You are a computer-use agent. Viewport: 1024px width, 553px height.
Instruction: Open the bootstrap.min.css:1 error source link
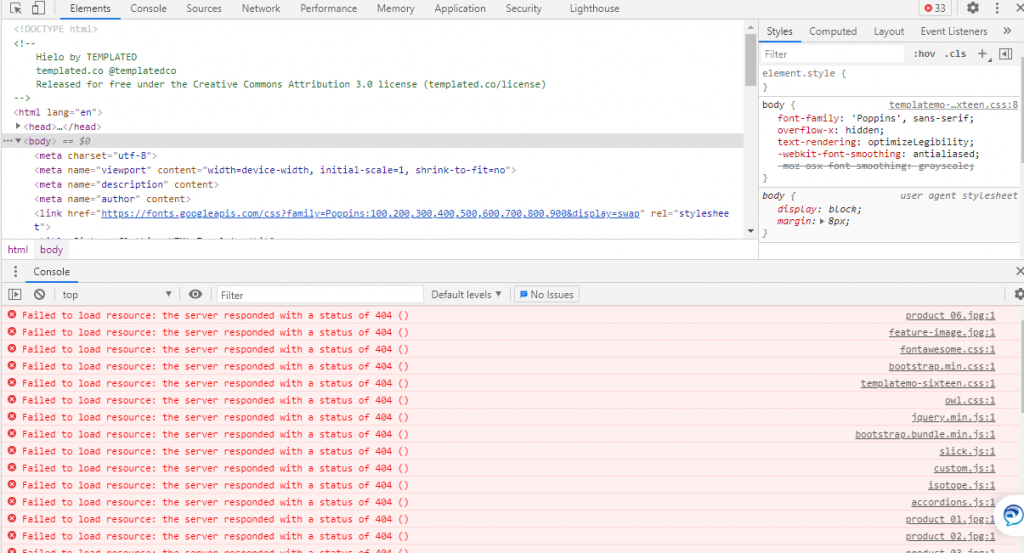click(942, 366)
